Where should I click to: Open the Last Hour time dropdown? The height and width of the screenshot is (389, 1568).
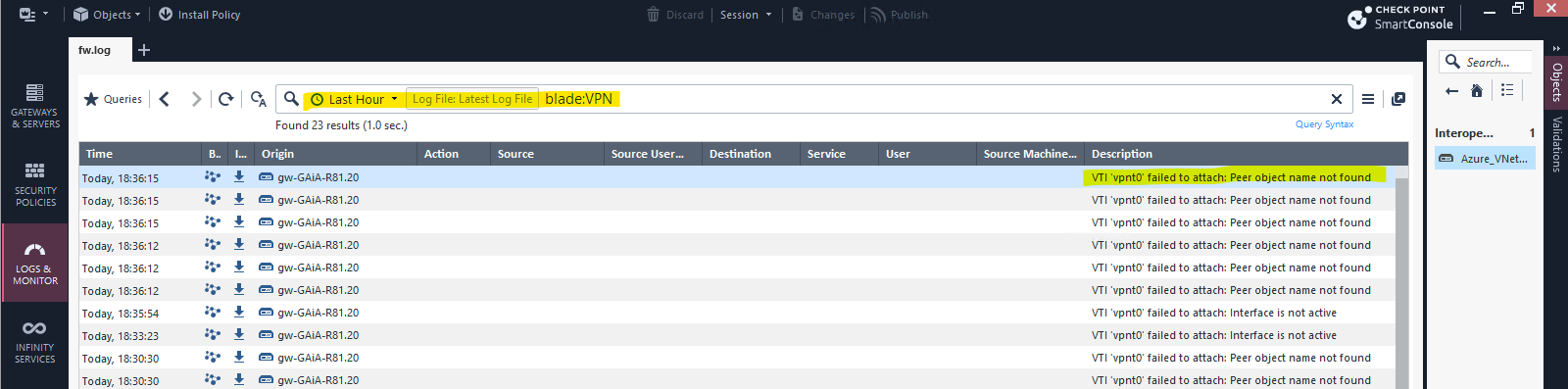point(354,99)
